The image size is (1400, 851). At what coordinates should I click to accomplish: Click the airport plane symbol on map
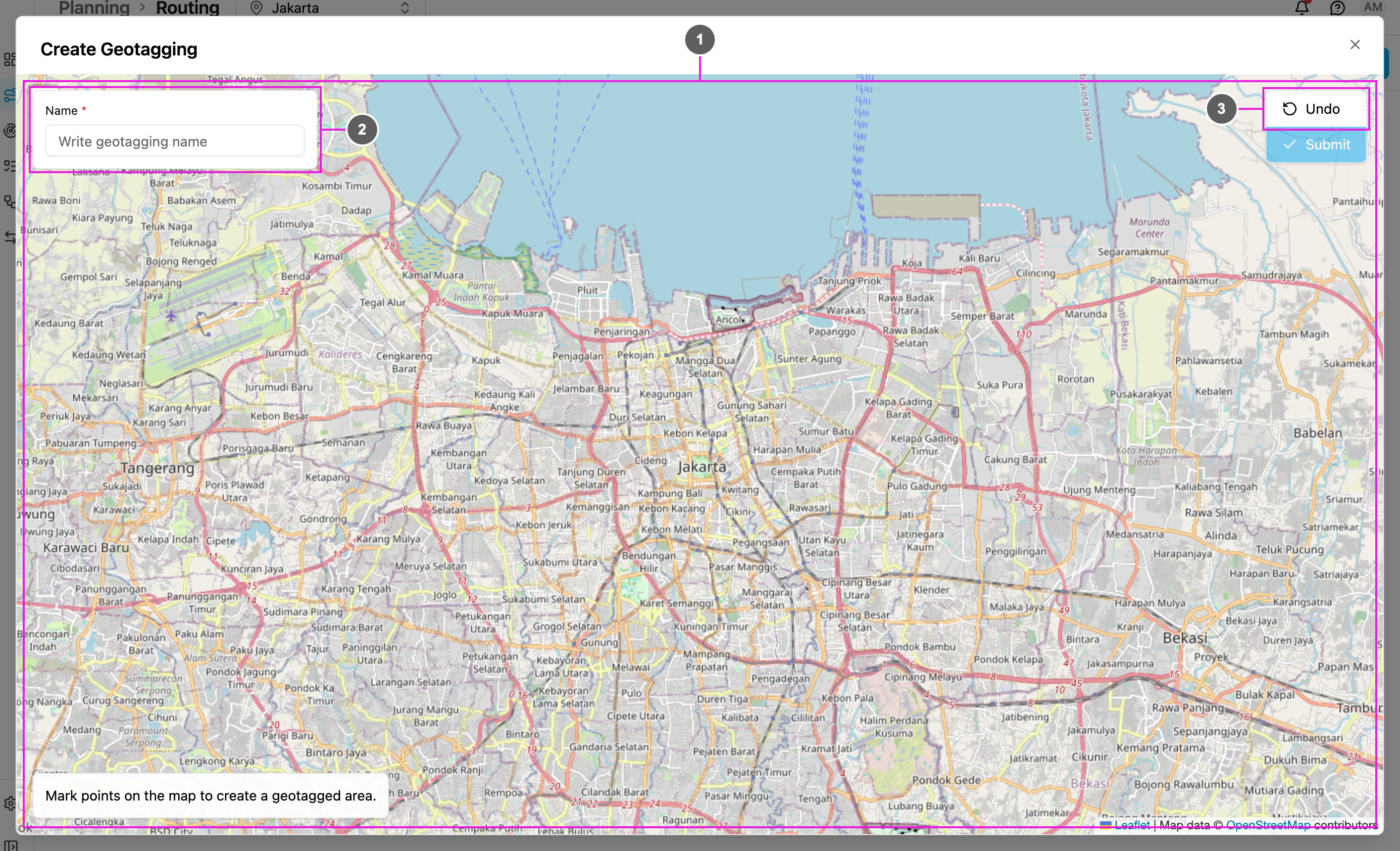171,315
